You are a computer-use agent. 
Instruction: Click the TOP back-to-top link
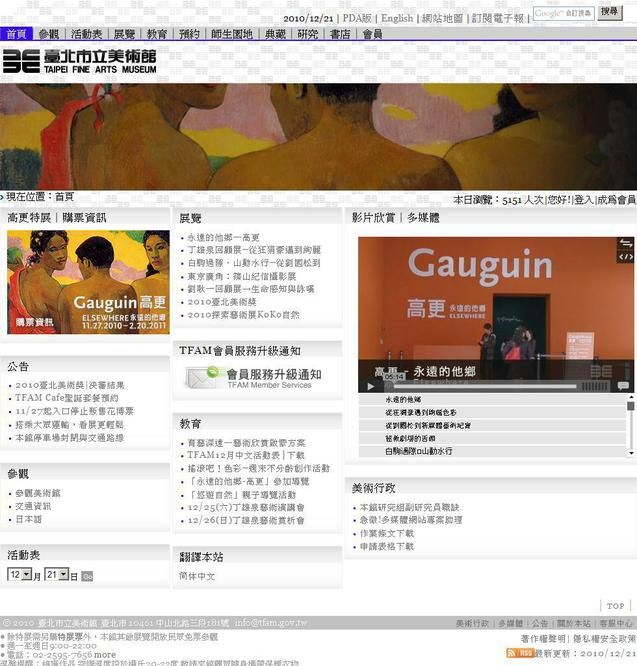[x=615, y=606]
